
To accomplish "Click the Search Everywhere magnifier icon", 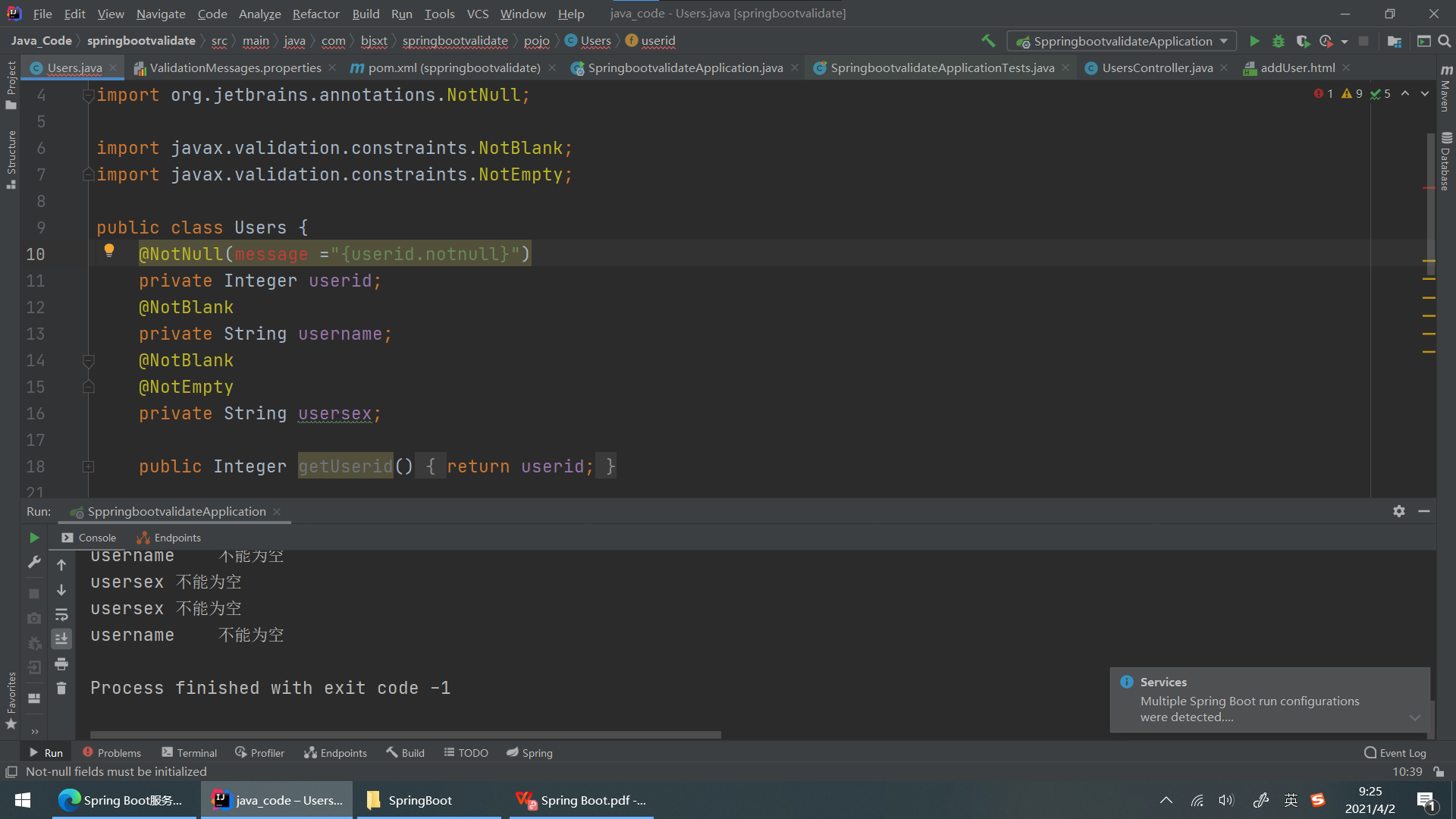I will pos(1444,41).
